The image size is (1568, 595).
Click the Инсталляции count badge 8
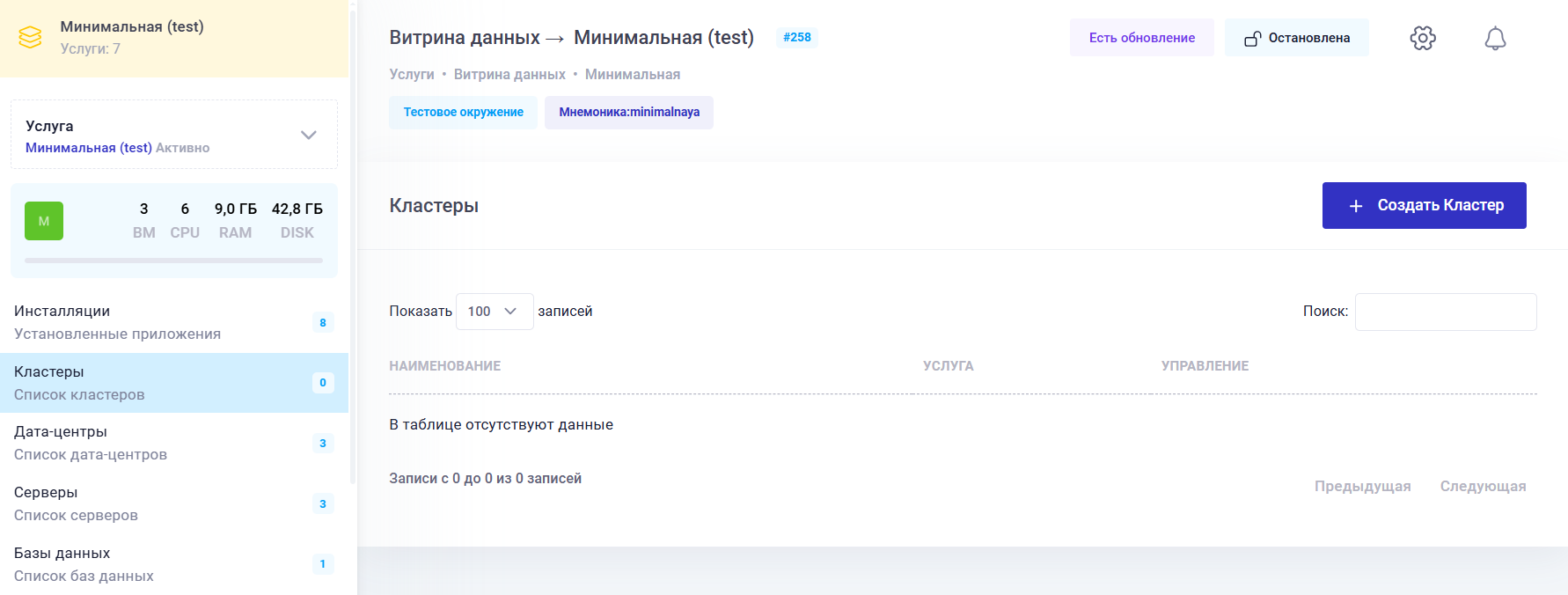tap(322, 323)
